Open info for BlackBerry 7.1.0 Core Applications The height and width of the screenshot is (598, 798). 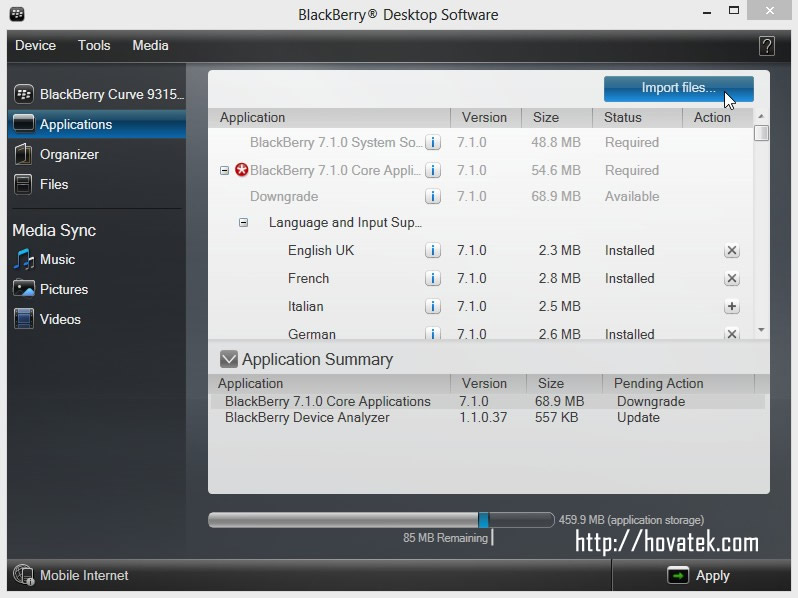tap(433, 170)
